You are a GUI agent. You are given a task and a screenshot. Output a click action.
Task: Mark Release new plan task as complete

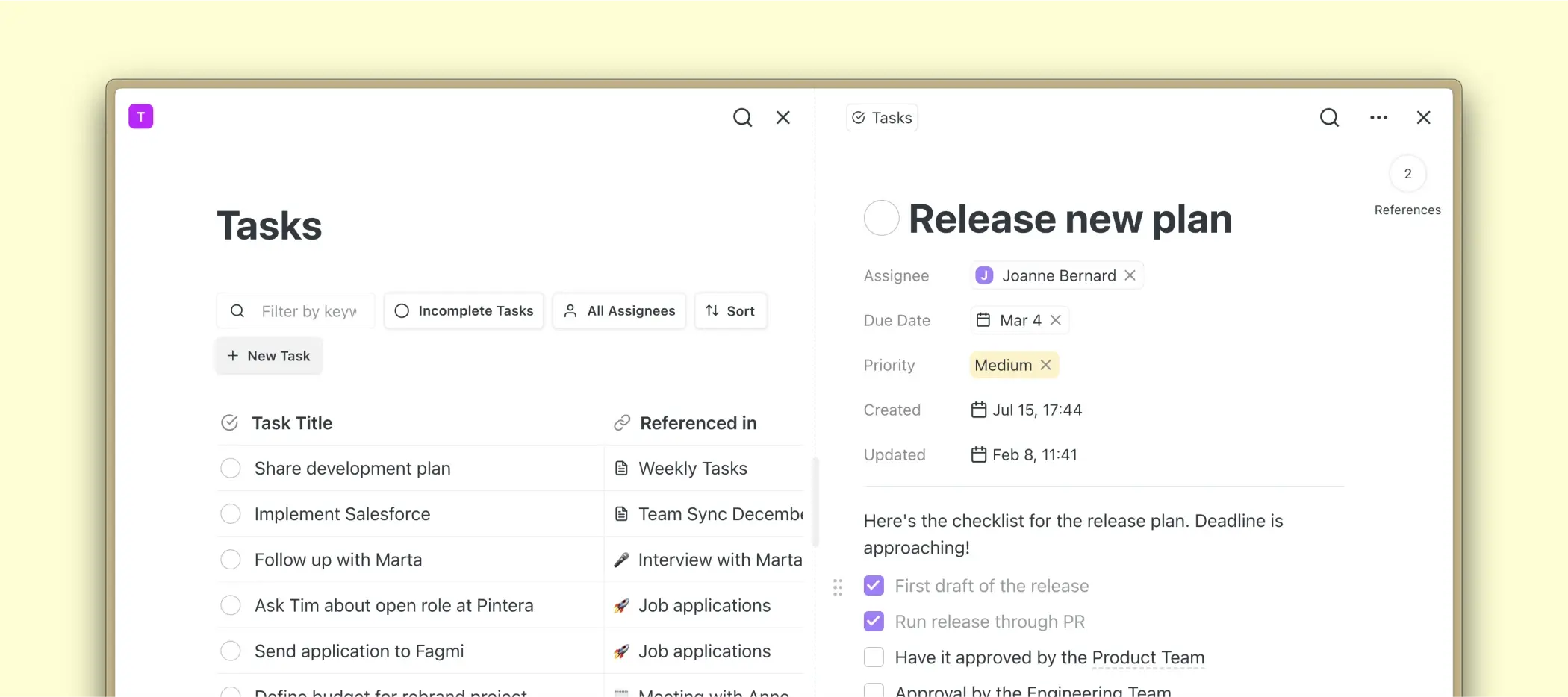click(x=881, y=219)
